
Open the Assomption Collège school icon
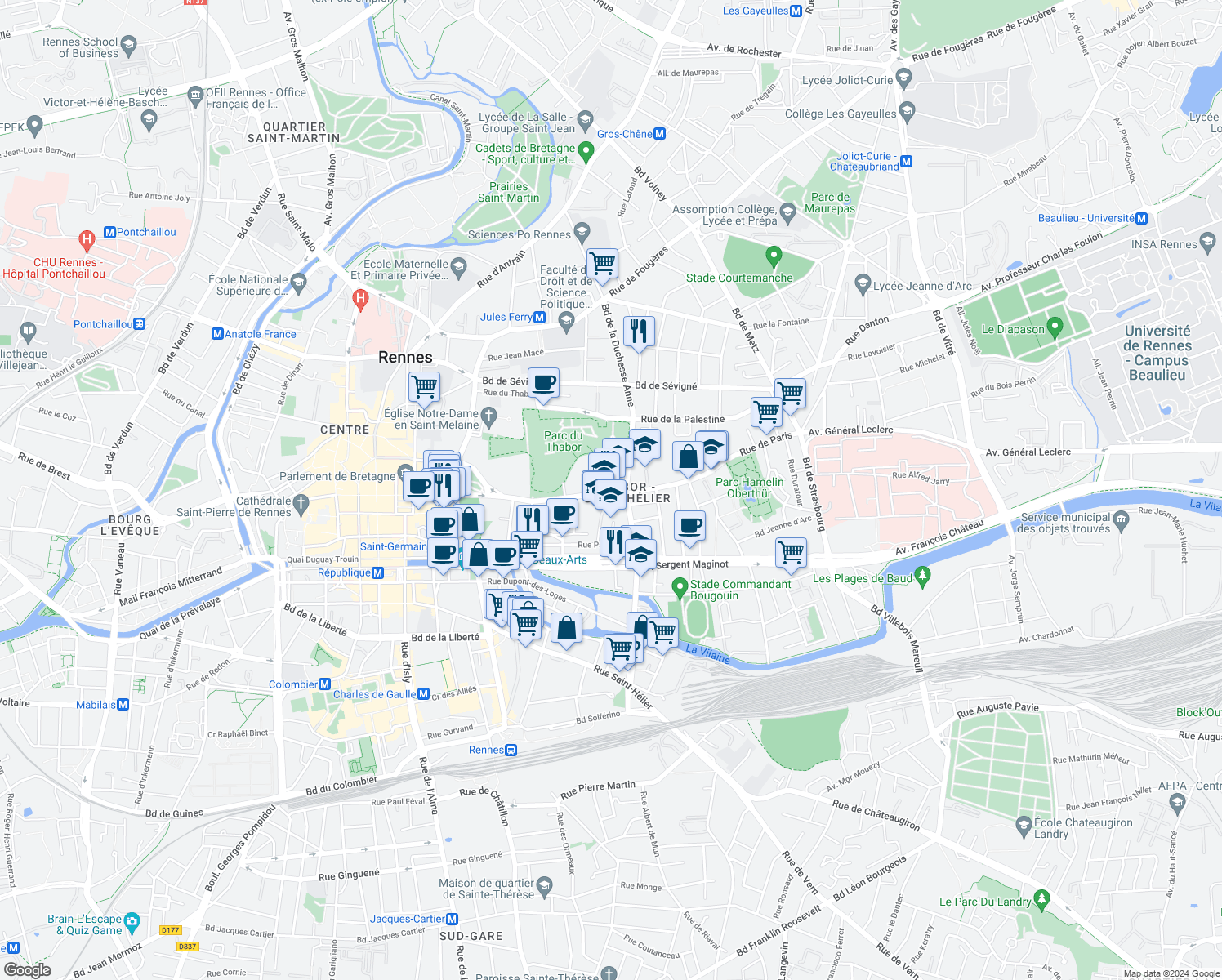pos(787,213)
